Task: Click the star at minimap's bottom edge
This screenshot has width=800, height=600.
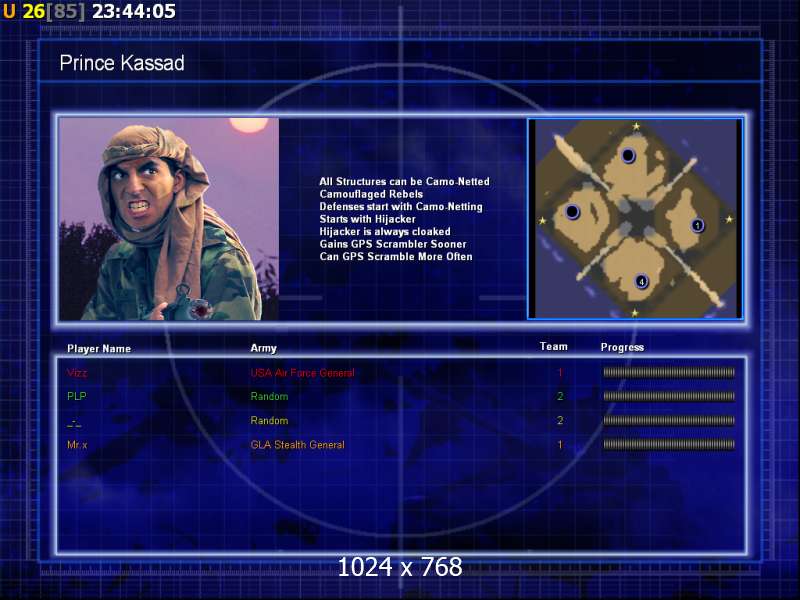Action: click(635, 313)
